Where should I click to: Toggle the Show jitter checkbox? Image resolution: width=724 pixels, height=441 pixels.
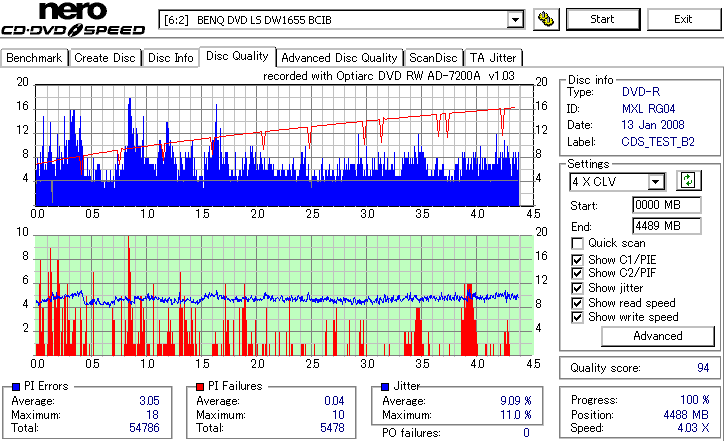click(x=577, y=288)
